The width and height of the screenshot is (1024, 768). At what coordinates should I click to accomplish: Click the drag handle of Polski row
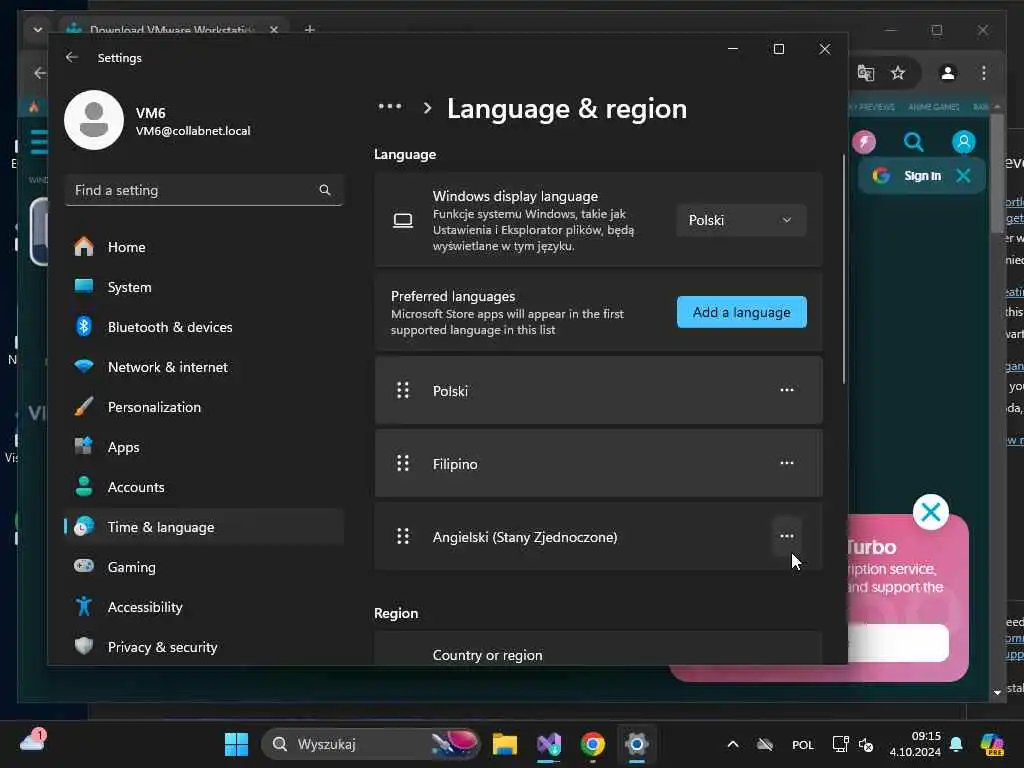403,391
